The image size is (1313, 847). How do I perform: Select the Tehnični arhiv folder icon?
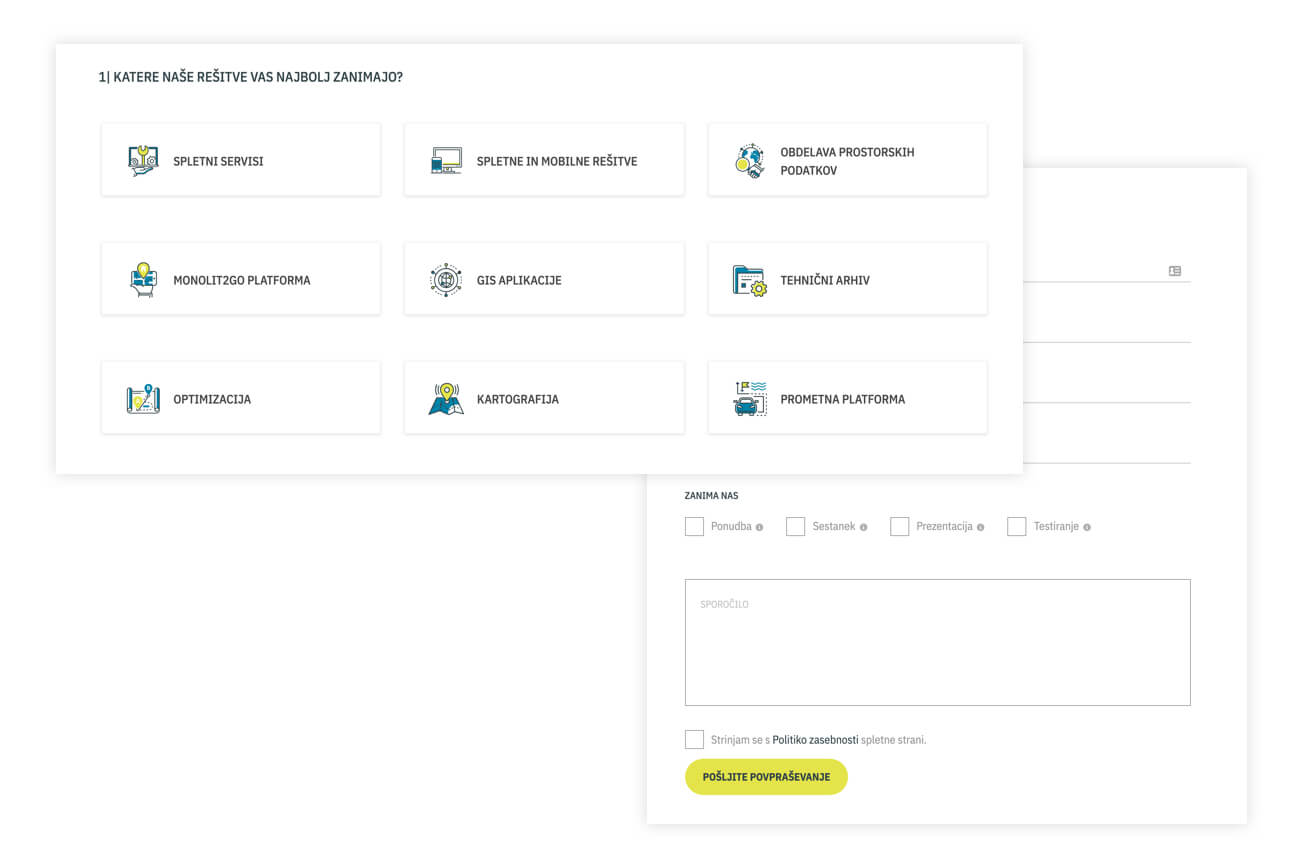click(750, 280)
